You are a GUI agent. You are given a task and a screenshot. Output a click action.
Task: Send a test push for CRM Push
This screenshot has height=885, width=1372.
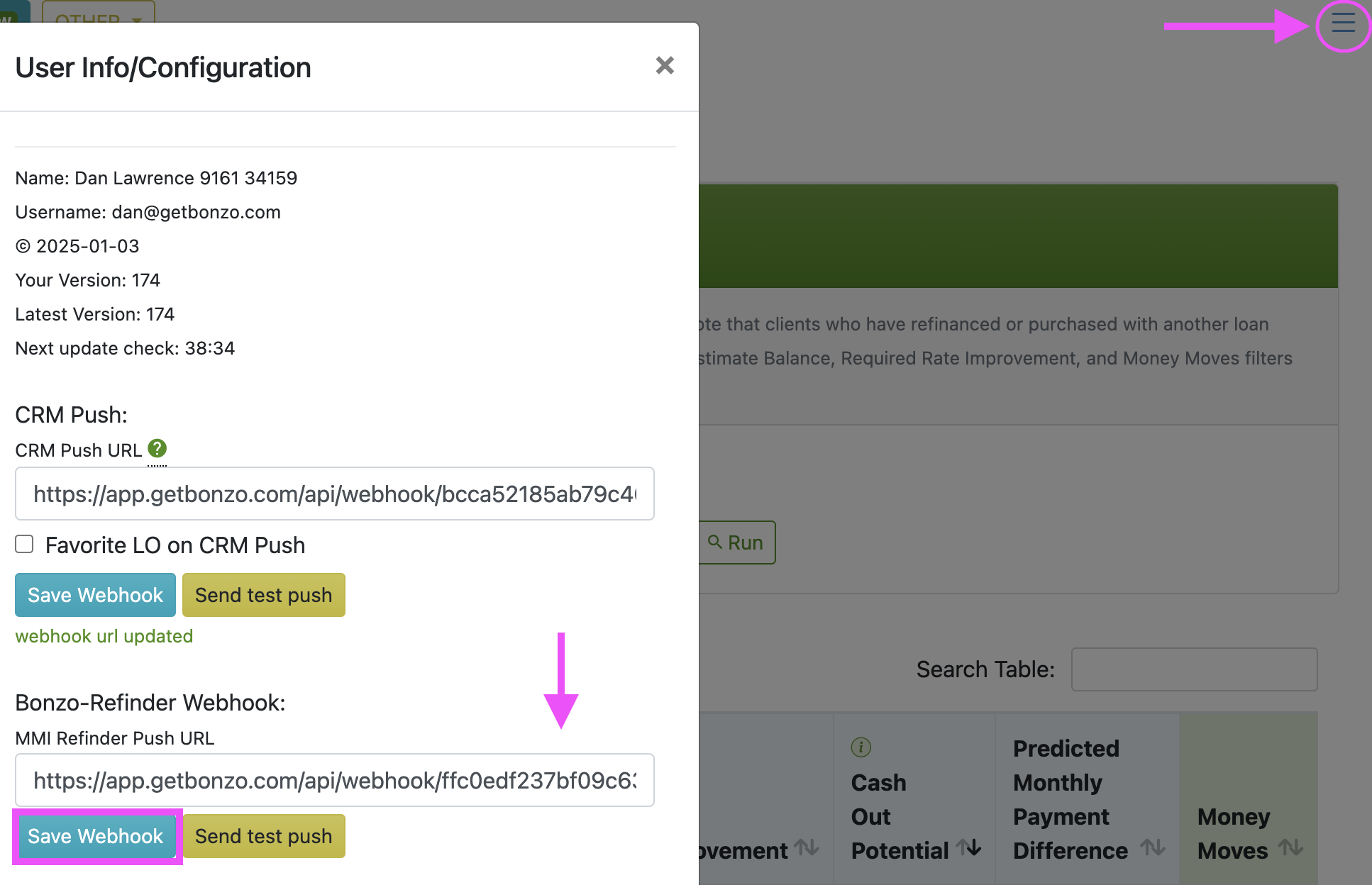263,594
